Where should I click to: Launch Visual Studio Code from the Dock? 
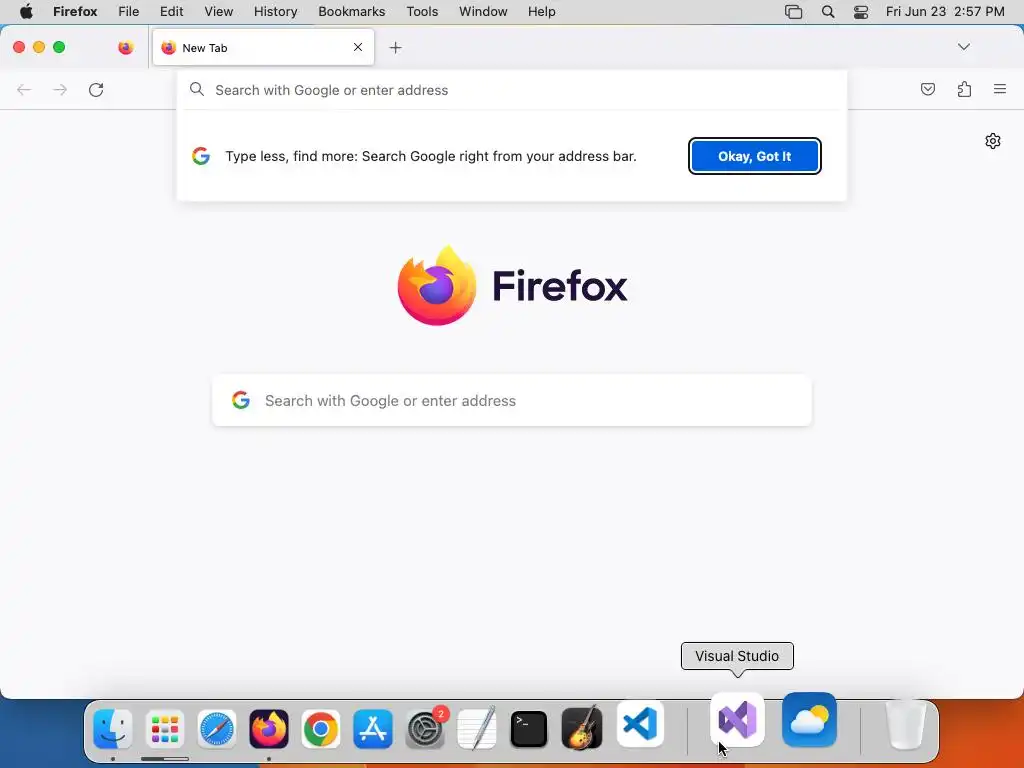pos(640,724)
